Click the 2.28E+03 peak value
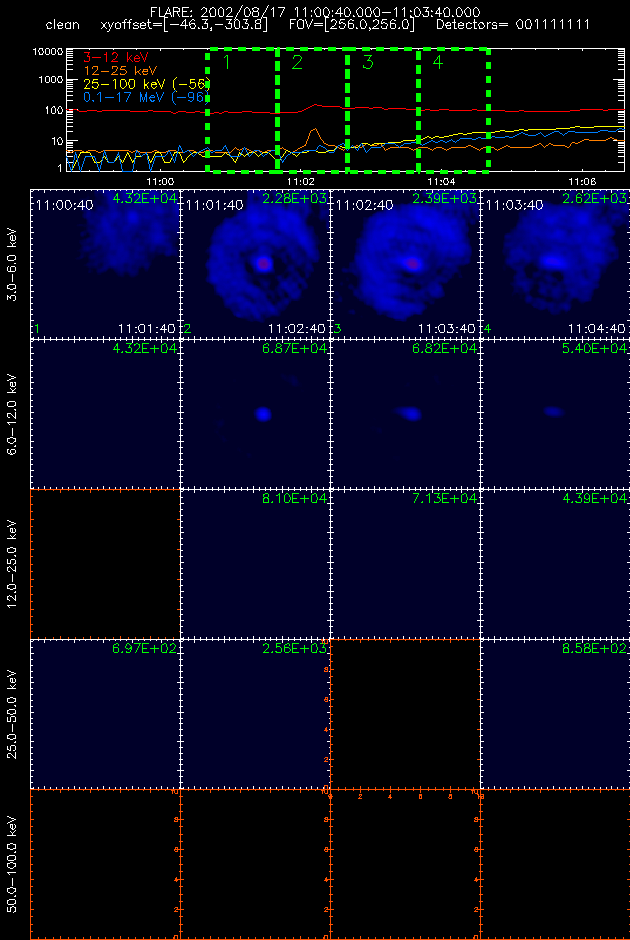The width and height of the screenshot is (630, 940). pyautogui.click(x=294, y=198)
